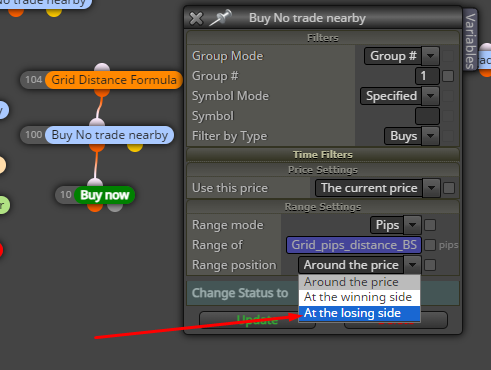Click the 104 block ID label
This screenshot has height=370, width=491.
(x=33, y=80)
